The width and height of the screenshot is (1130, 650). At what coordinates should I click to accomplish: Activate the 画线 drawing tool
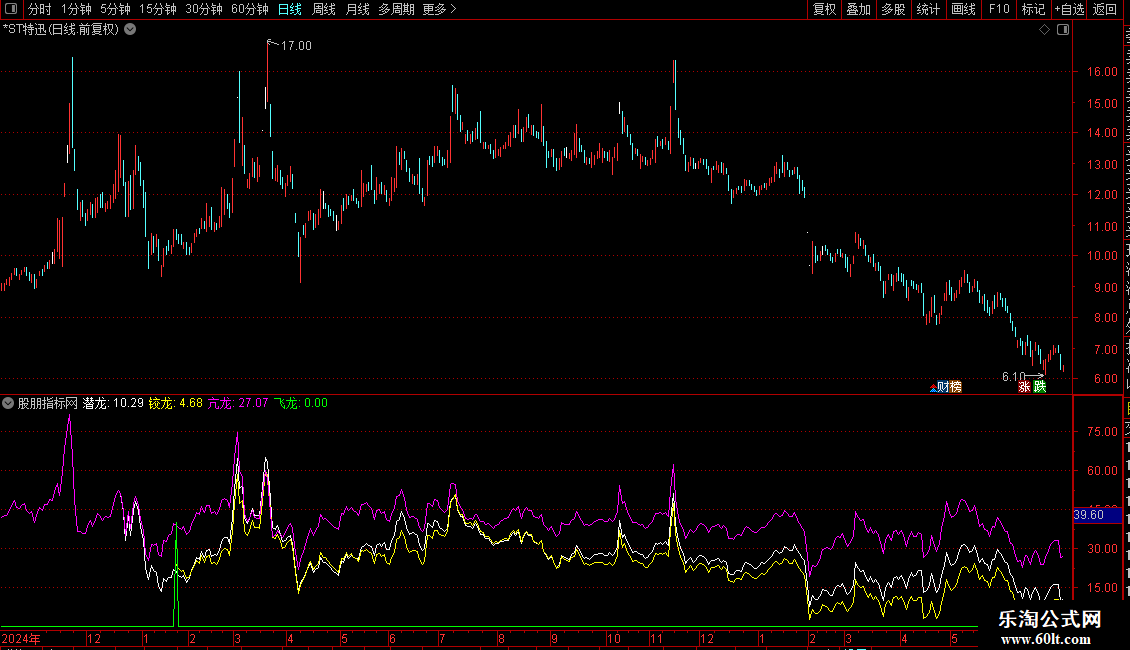tap(964, 9)
